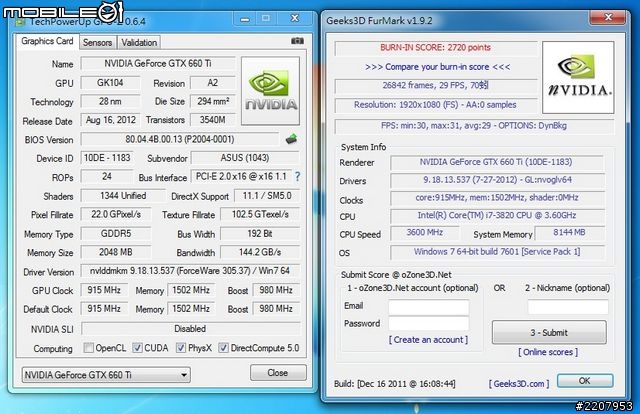
Task: Click the Drivers 9.18.13.537 field
Action: [x=496, y=180]
